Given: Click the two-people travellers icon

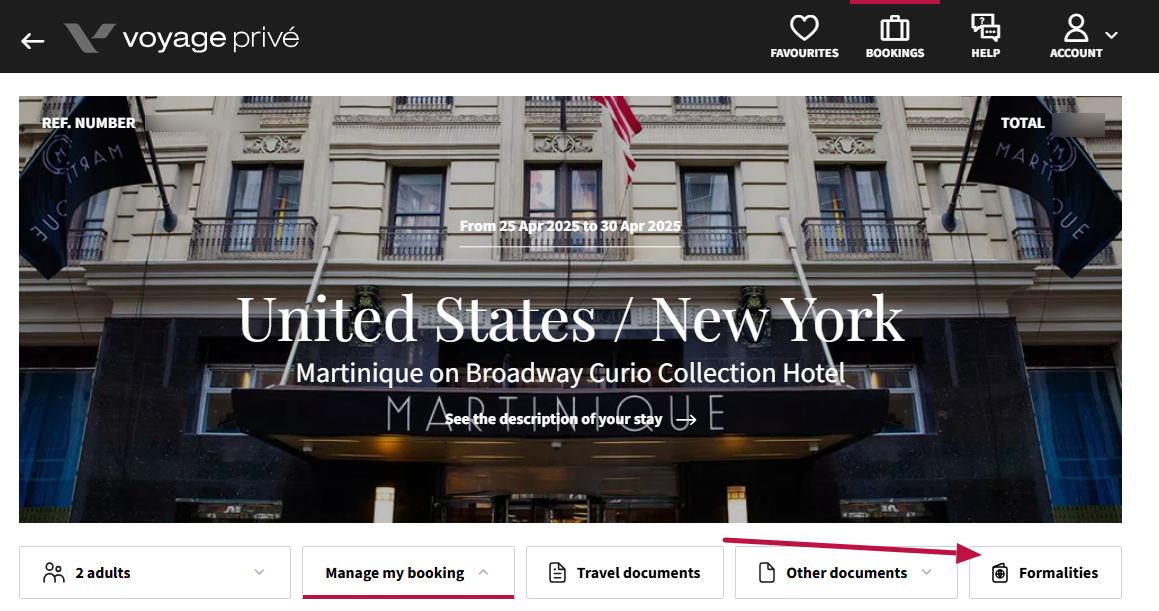Looking at the screenshot, I should coord(54,573).
